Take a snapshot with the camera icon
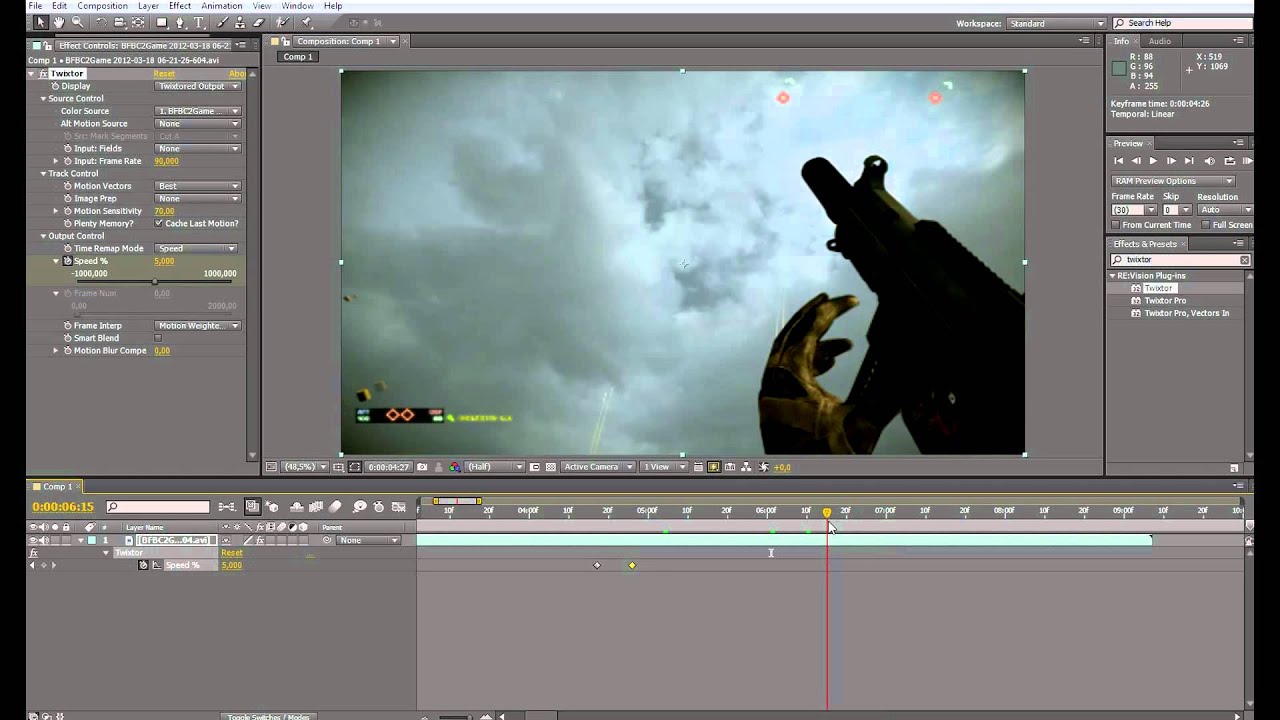This screenshot has height=720, width=1280. click(x=422, y=467)
